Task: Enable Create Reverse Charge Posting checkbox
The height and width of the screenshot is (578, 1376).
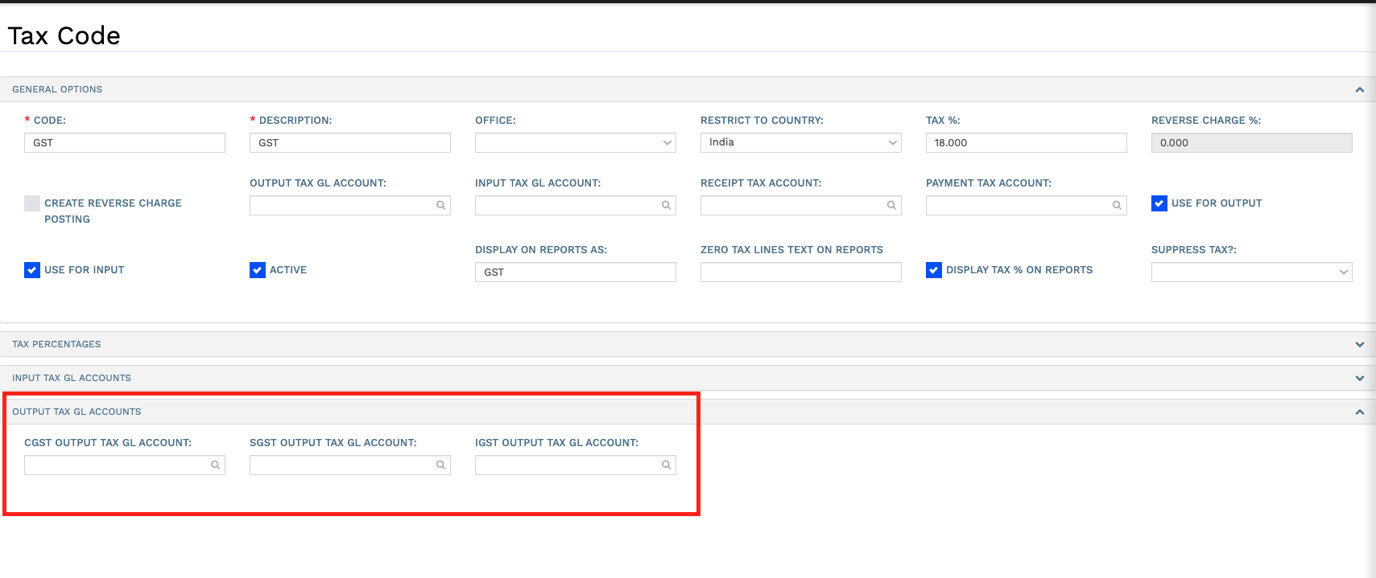Action: [32, 203]
